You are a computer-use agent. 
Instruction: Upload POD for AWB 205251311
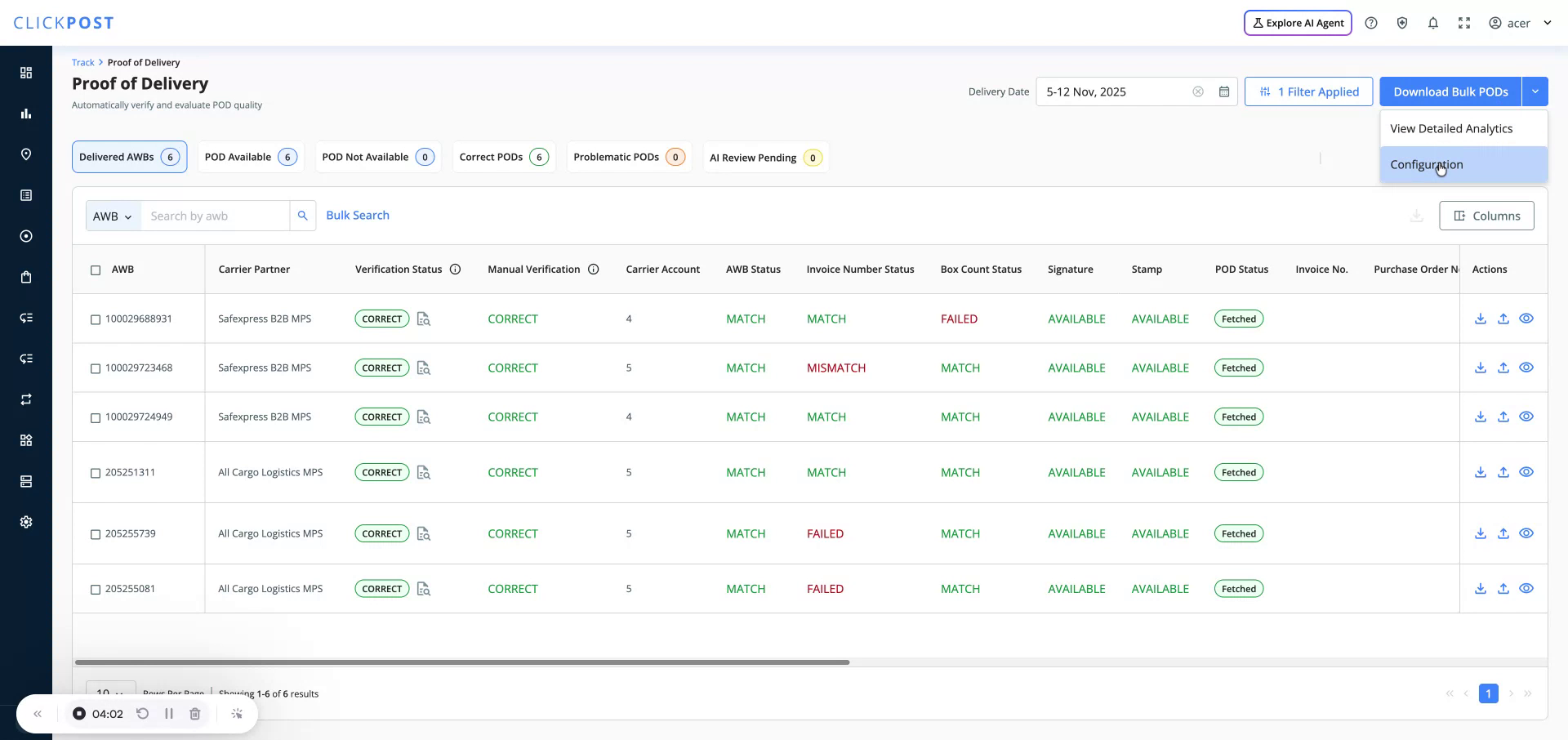(1503, 472)
